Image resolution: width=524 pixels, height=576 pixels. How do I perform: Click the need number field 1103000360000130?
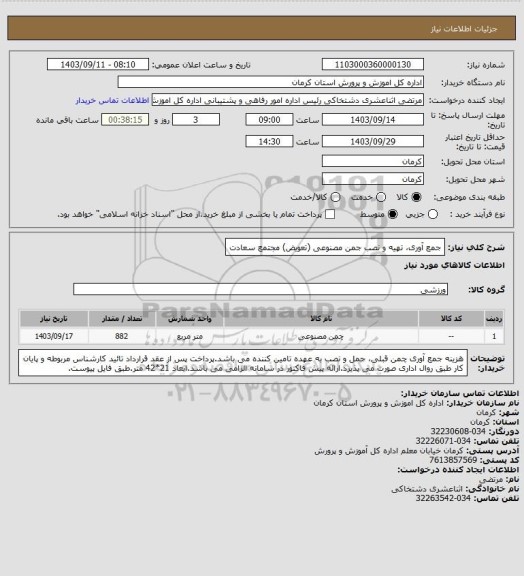click(373, 65)
